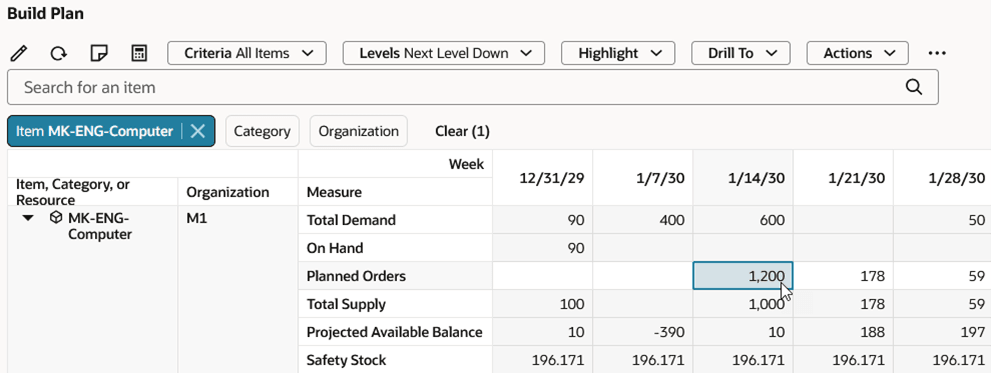Open the Criteria All Items dropdown
The image size is (991, 373).
(246, 53)
